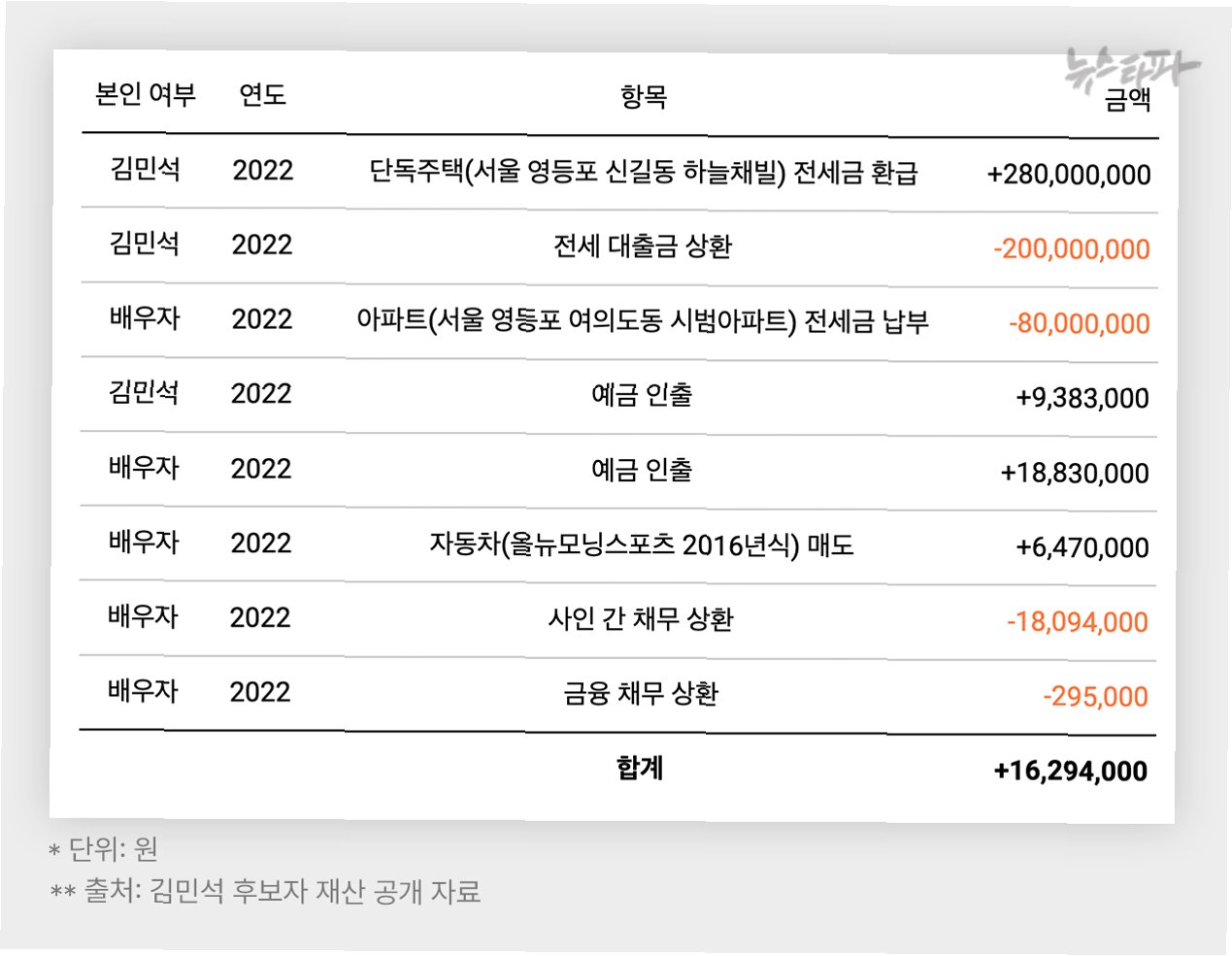1232x956 pixels.
Task: Click the '* 단위: 원' footnote
Action: click(103, 850)
